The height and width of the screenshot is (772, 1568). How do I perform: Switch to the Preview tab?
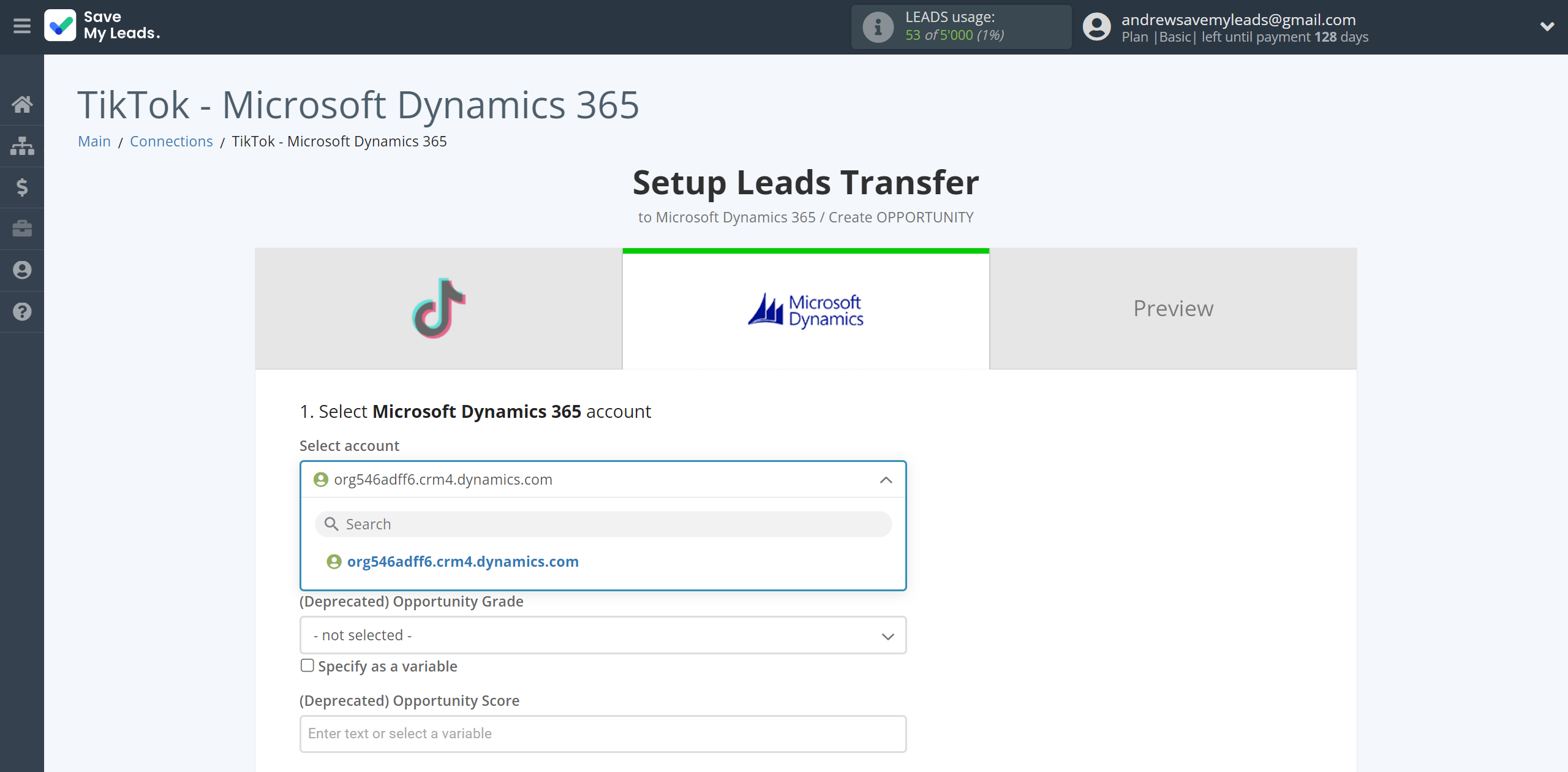(1174, 309)
